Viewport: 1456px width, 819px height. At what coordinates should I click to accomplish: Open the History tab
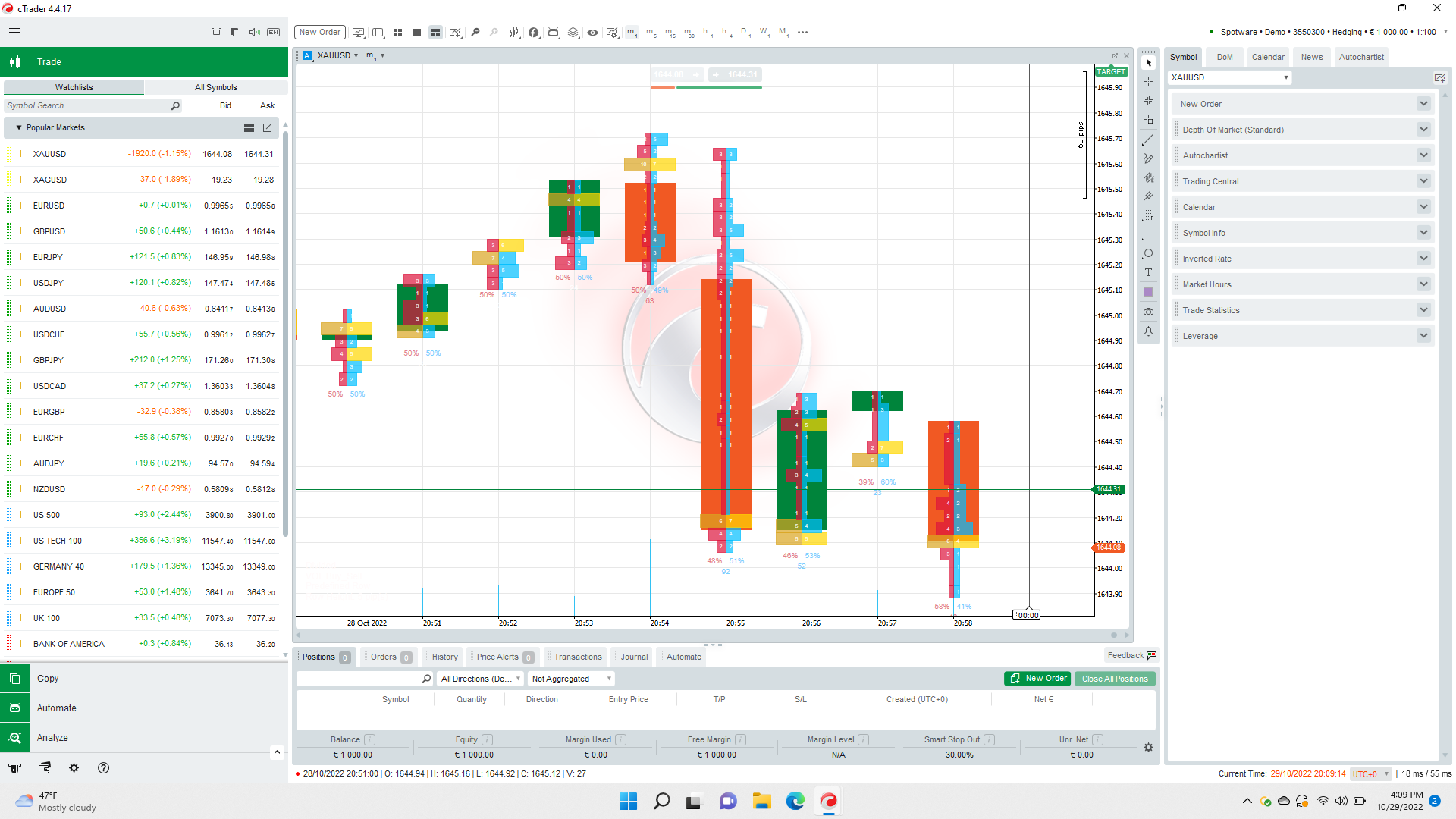[444, 657]
